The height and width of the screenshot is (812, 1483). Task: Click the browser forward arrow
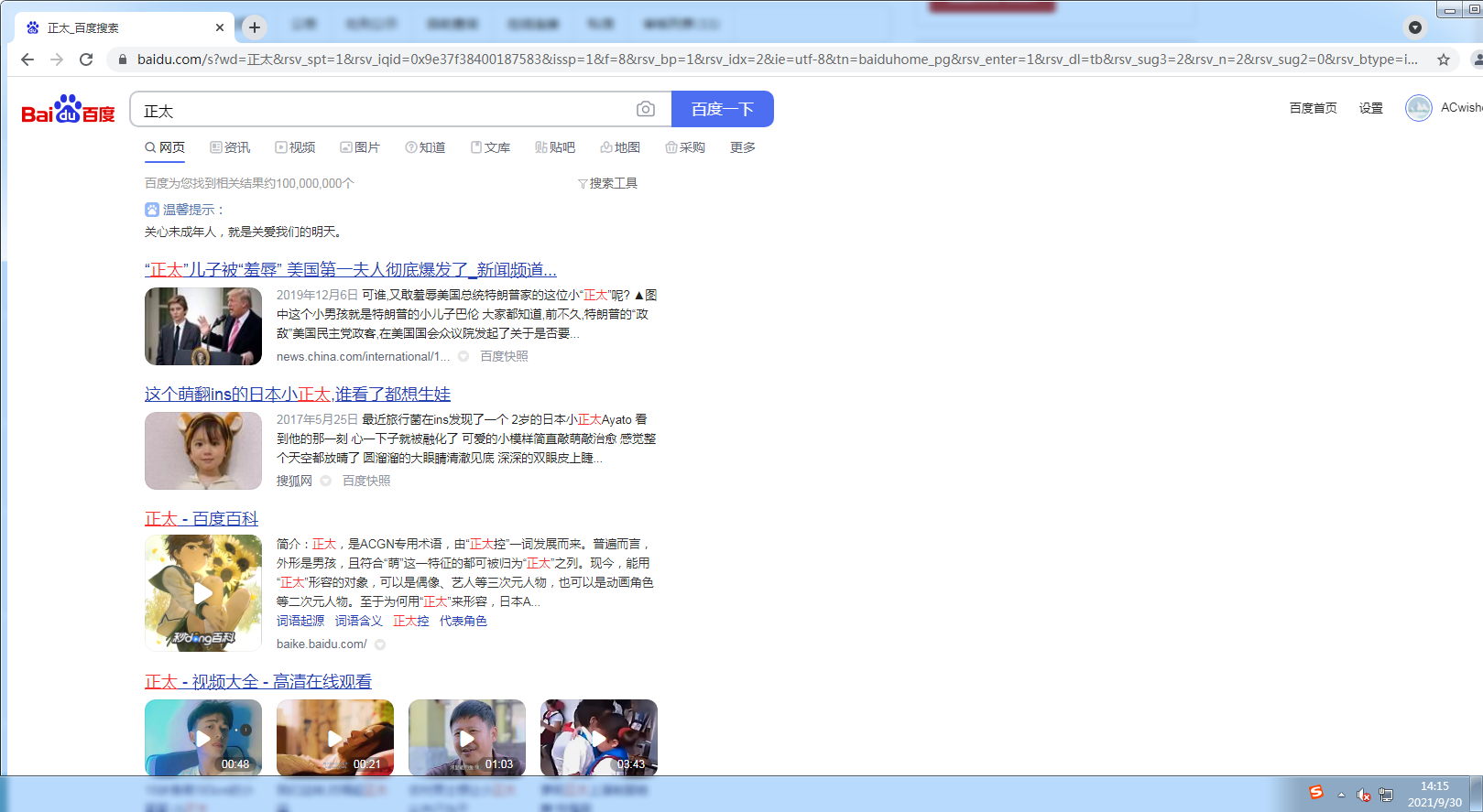[57, 60]
